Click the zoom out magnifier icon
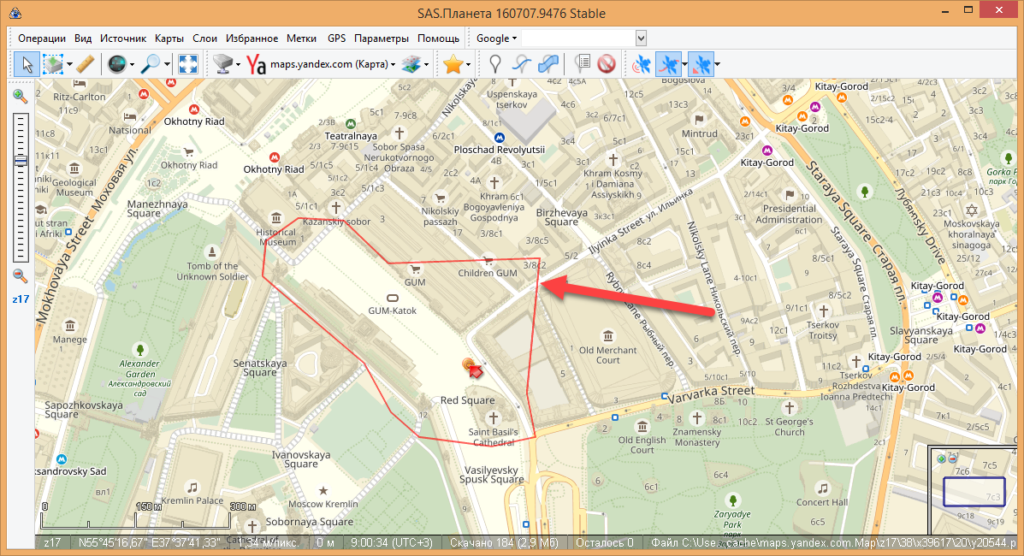Screen dimensions: 1024x556 click(20, 276)
